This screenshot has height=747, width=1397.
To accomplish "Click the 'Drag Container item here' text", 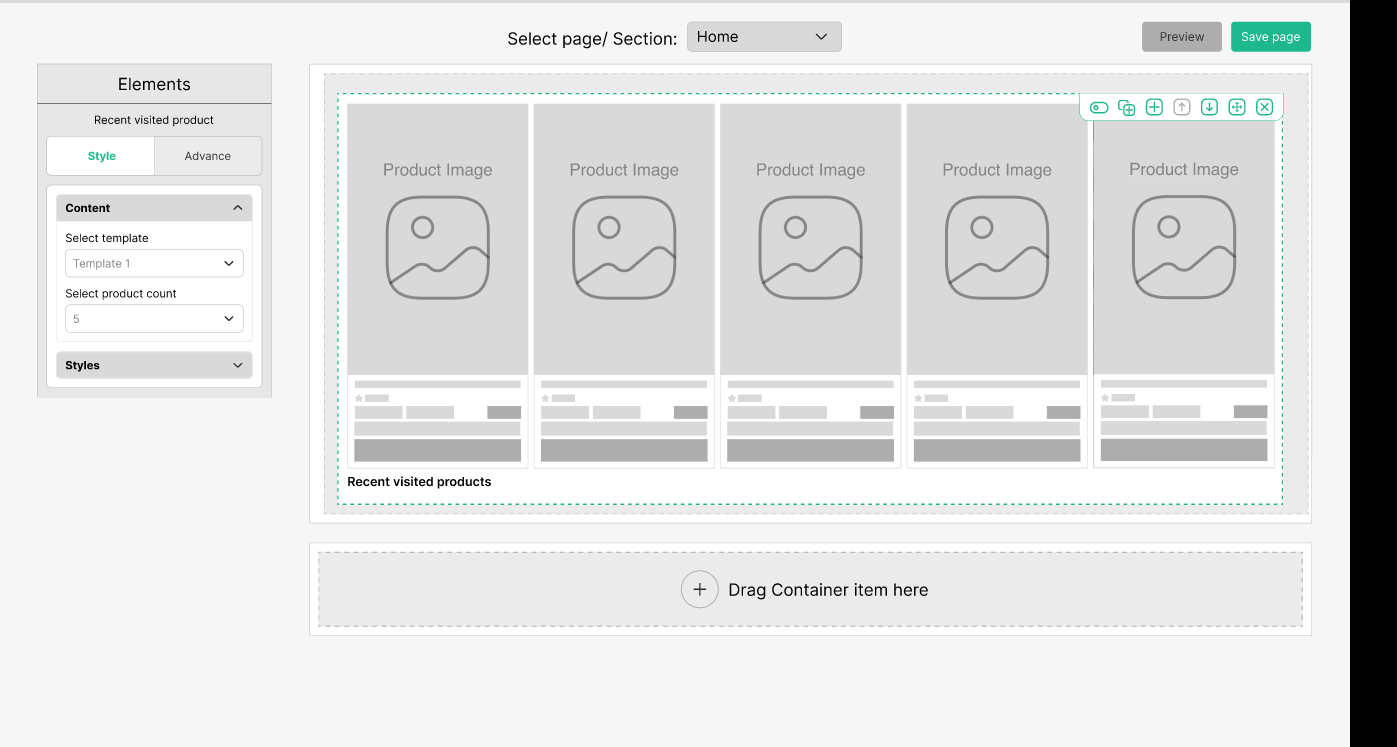I will pyautogui.click(x=828, y=590).
